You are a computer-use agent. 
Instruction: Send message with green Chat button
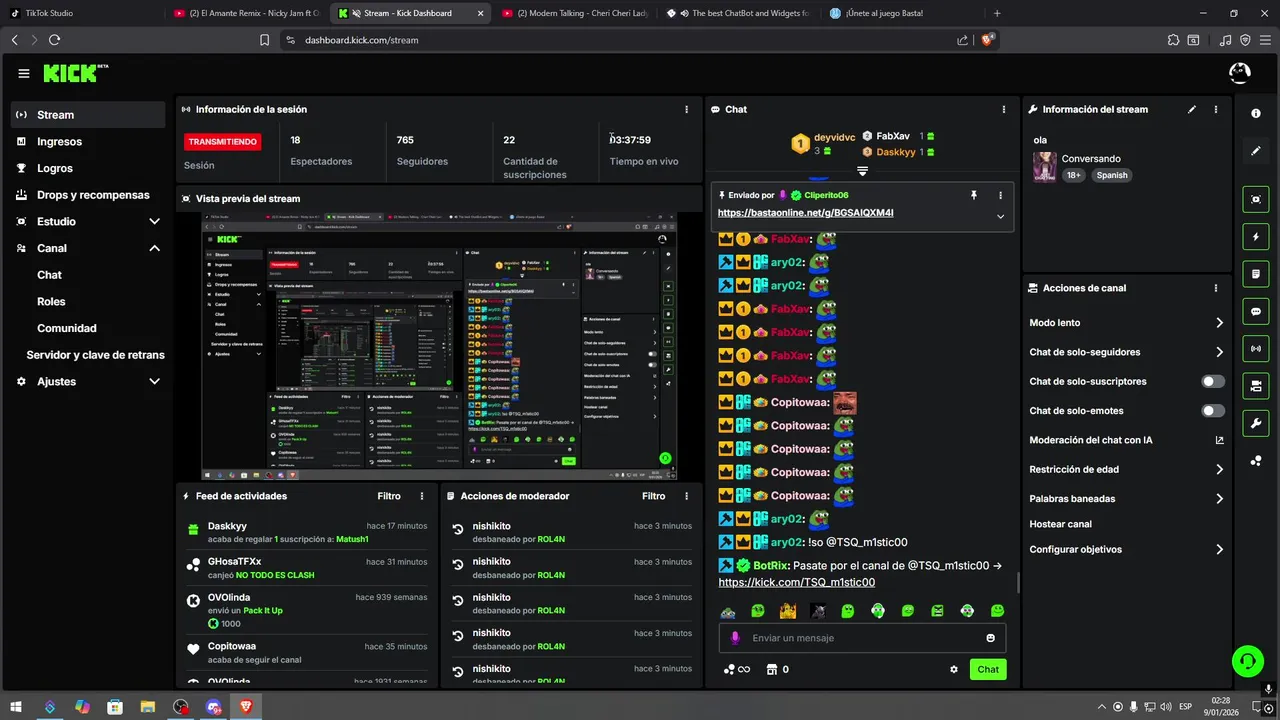click(988, 669)
